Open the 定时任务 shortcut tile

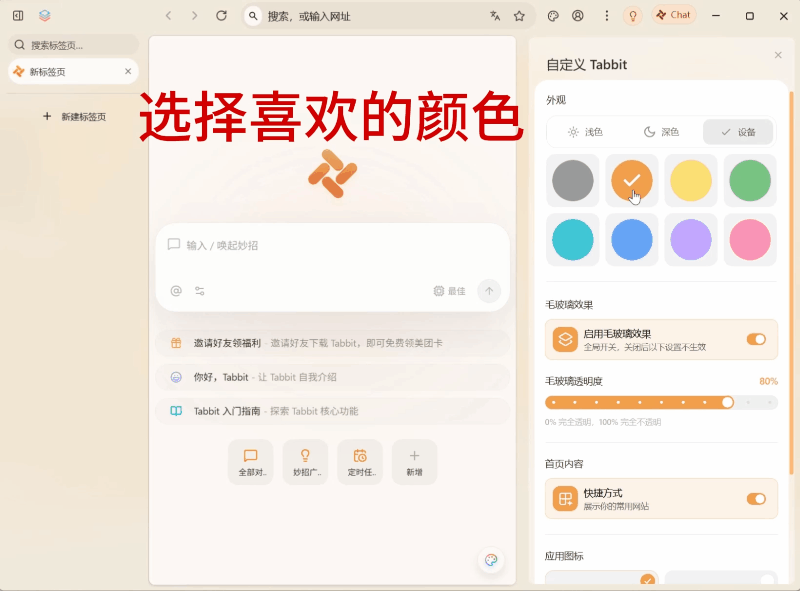[360, 462]
